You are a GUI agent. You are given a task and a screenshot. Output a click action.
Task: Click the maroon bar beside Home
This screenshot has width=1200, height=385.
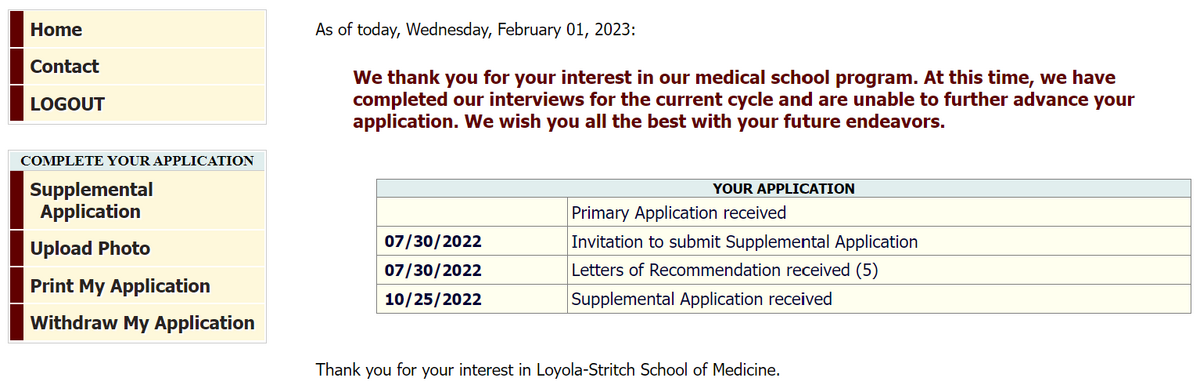(x=16, y=30)
